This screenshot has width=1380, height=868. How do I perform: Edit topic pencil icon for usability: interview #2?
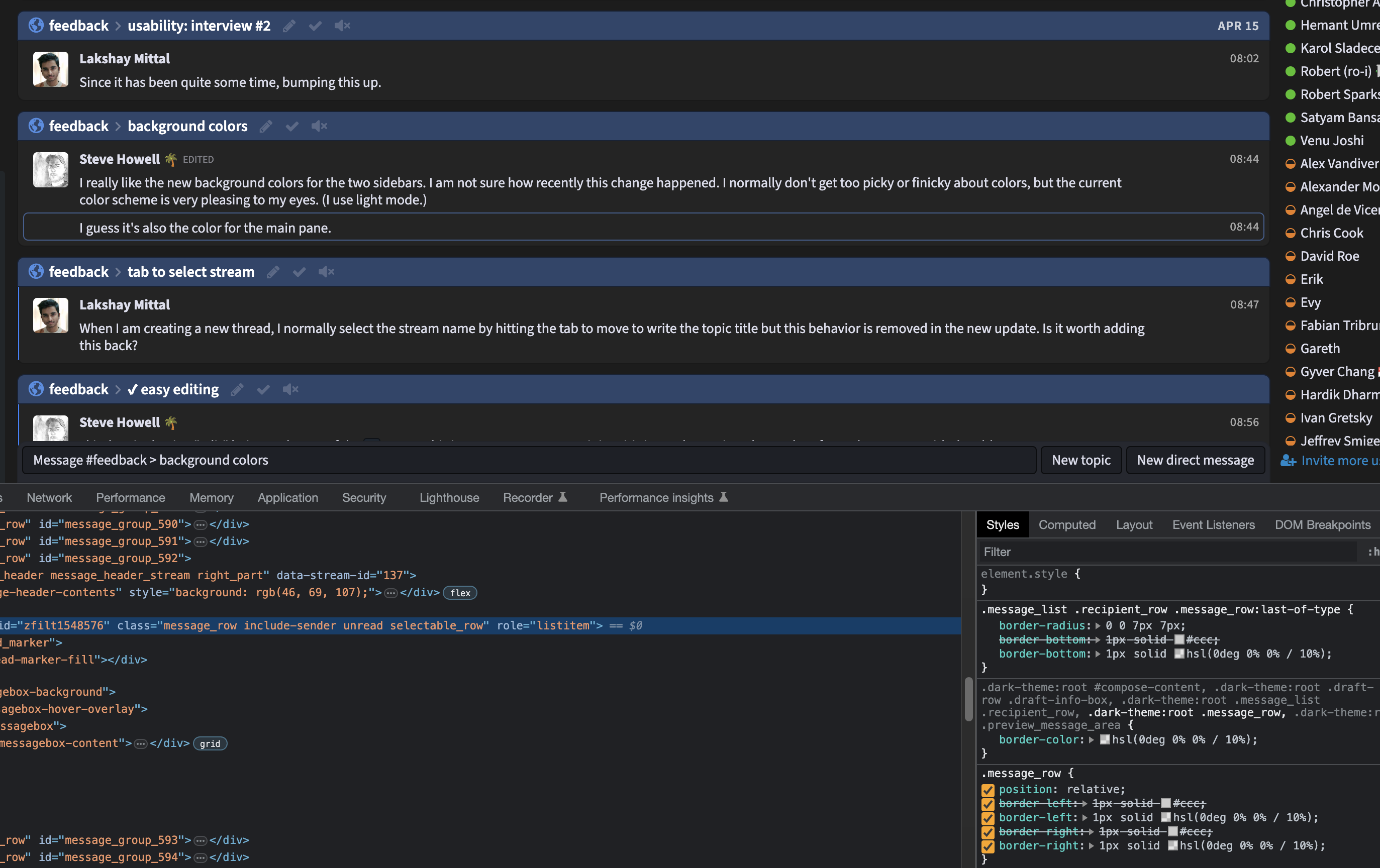(x=289, y=26)
